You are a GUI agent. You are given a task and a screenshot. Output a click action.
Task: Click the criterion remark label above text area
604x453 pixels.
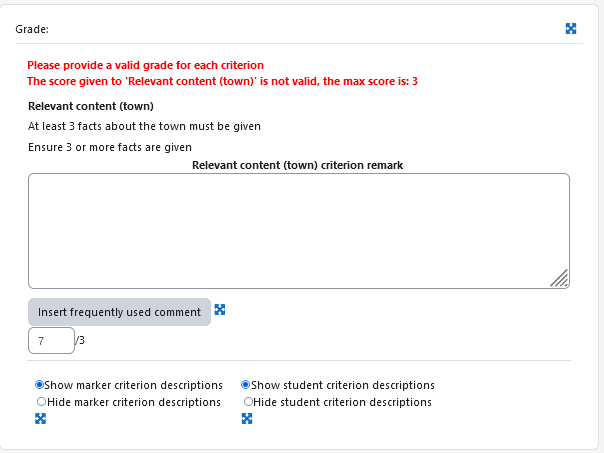tap(298, 165)
